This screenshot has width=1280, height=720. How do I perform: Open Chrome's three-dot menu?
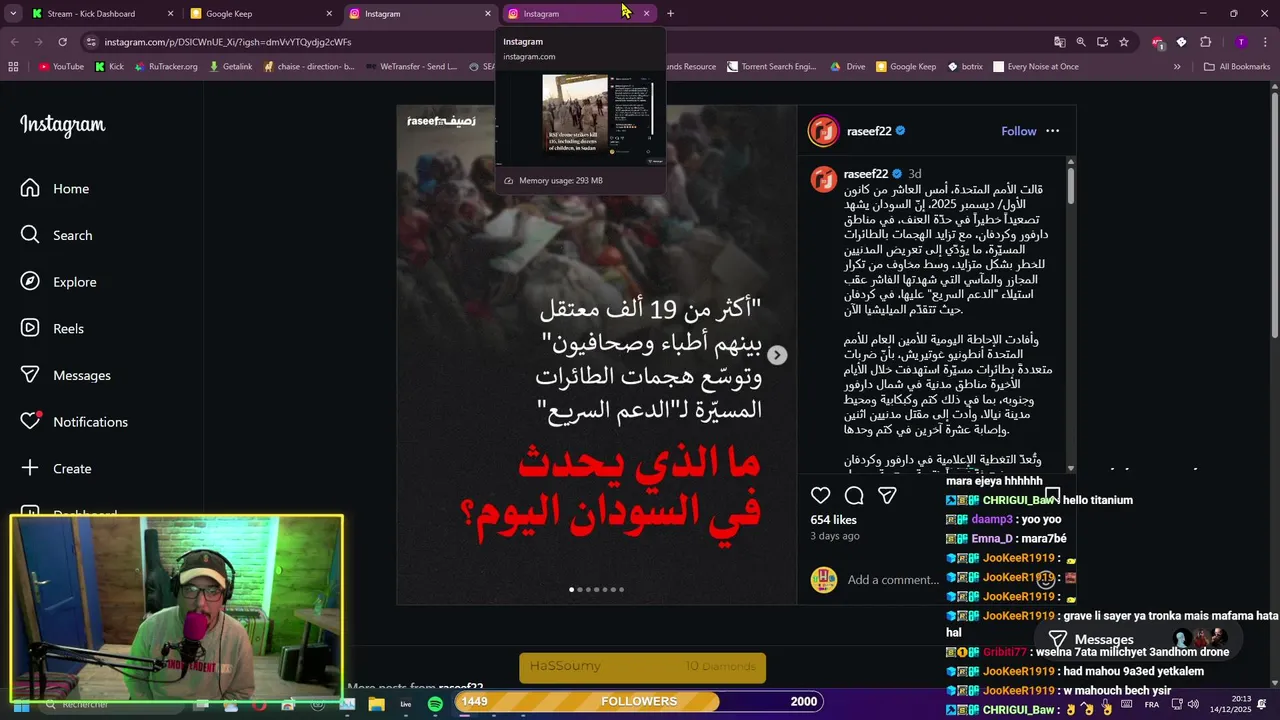click(1266, 42)
